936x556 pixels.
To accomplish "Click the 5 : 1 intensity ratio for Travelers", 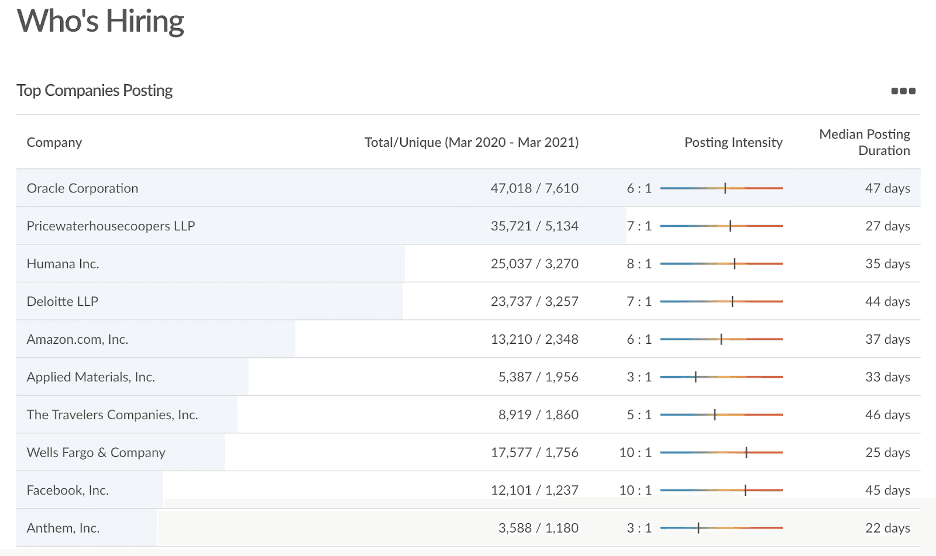I will 639,414.
